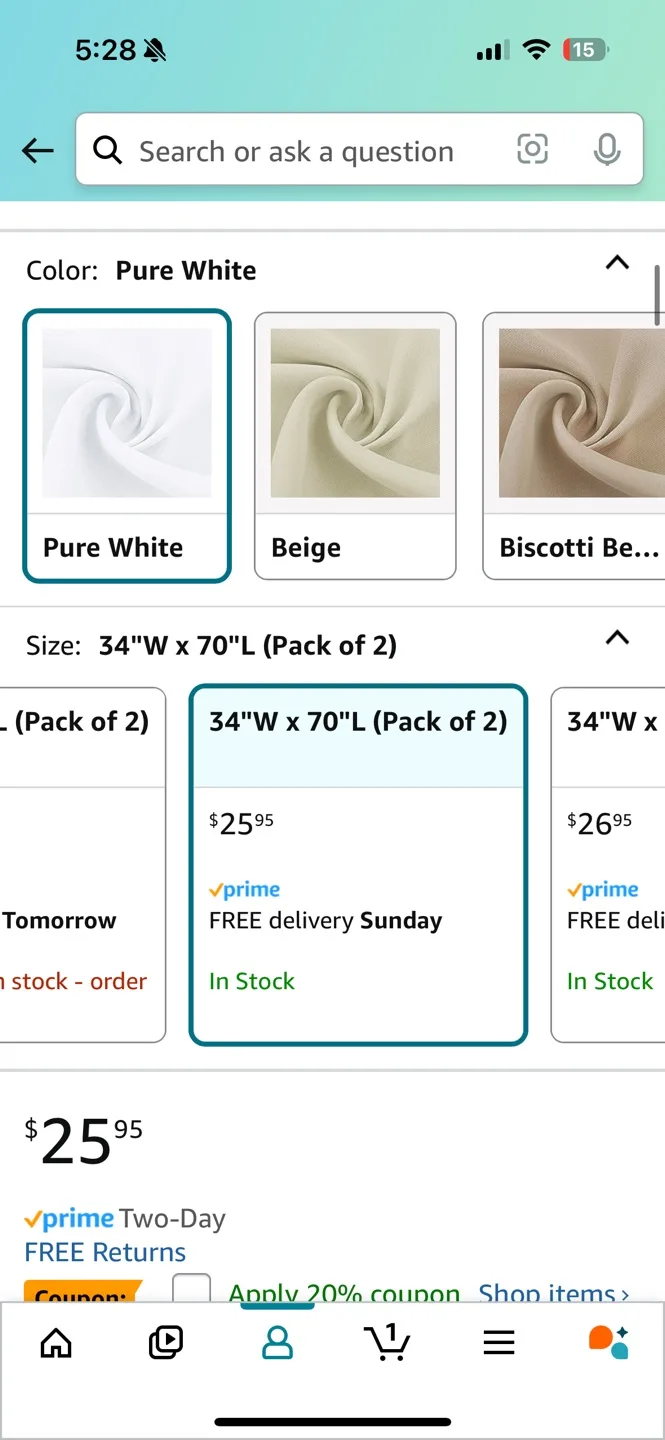Image resolution: width=665 pixels, height=1440 pixels.
Task: Start voice search via the microphone icon
Action: (606, 150)
